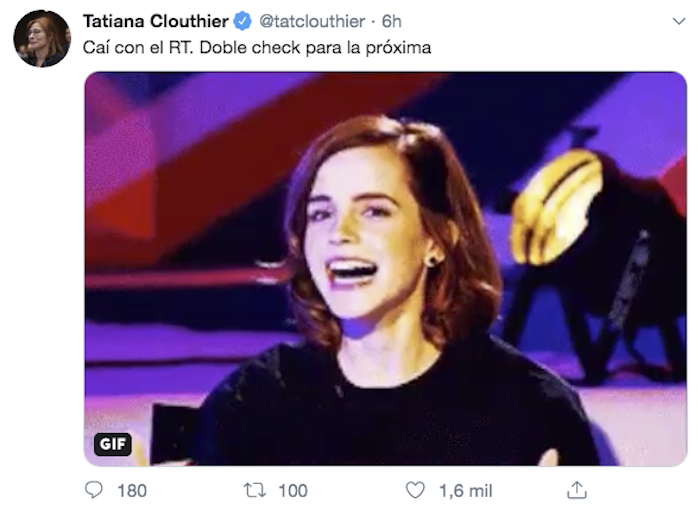700x510 pixels.
Task: Click the word 'próxima' in the tweet text
Action: [398, 48]
